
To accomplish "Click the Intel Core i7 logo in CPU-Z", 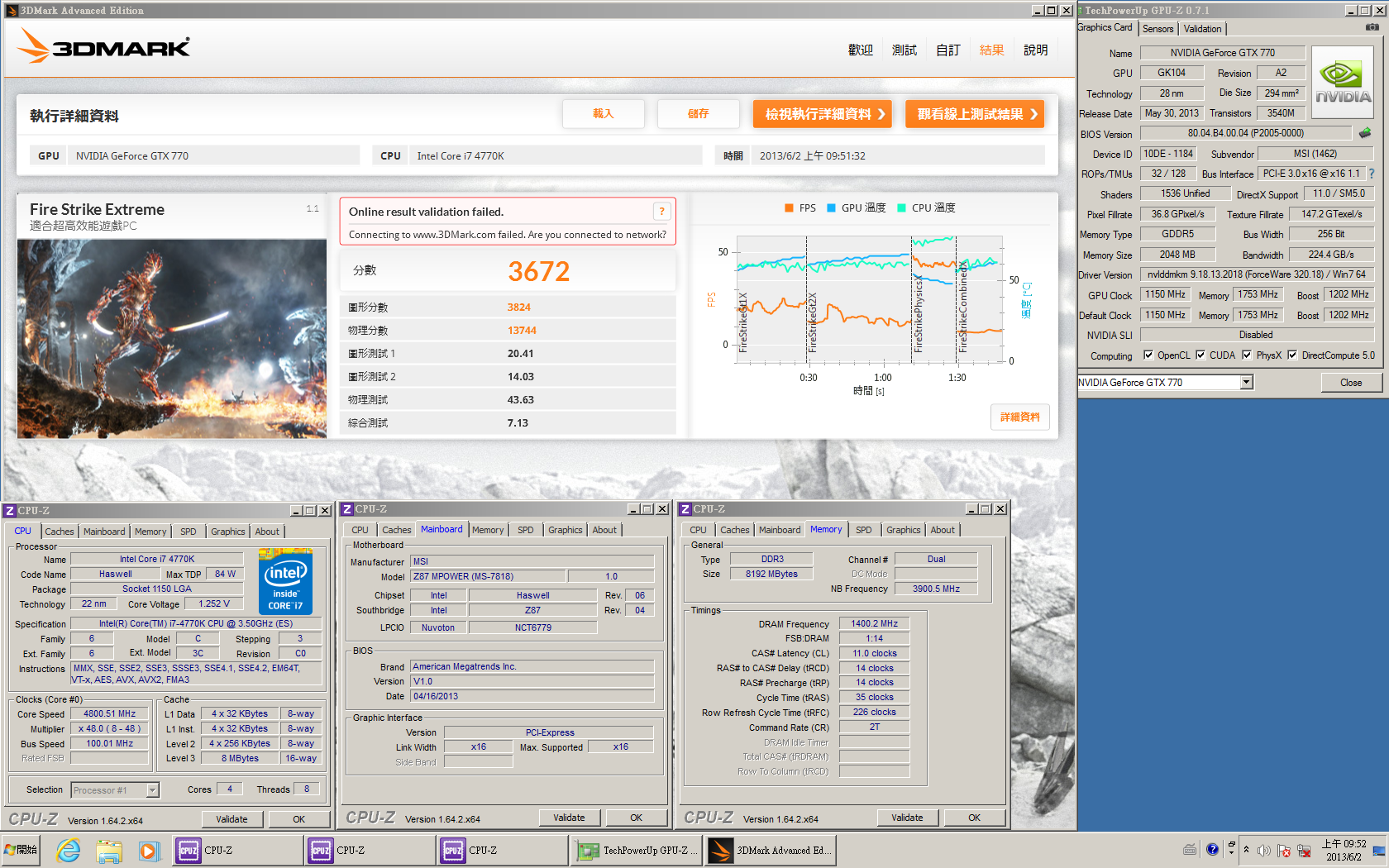I will click(285, 581).
